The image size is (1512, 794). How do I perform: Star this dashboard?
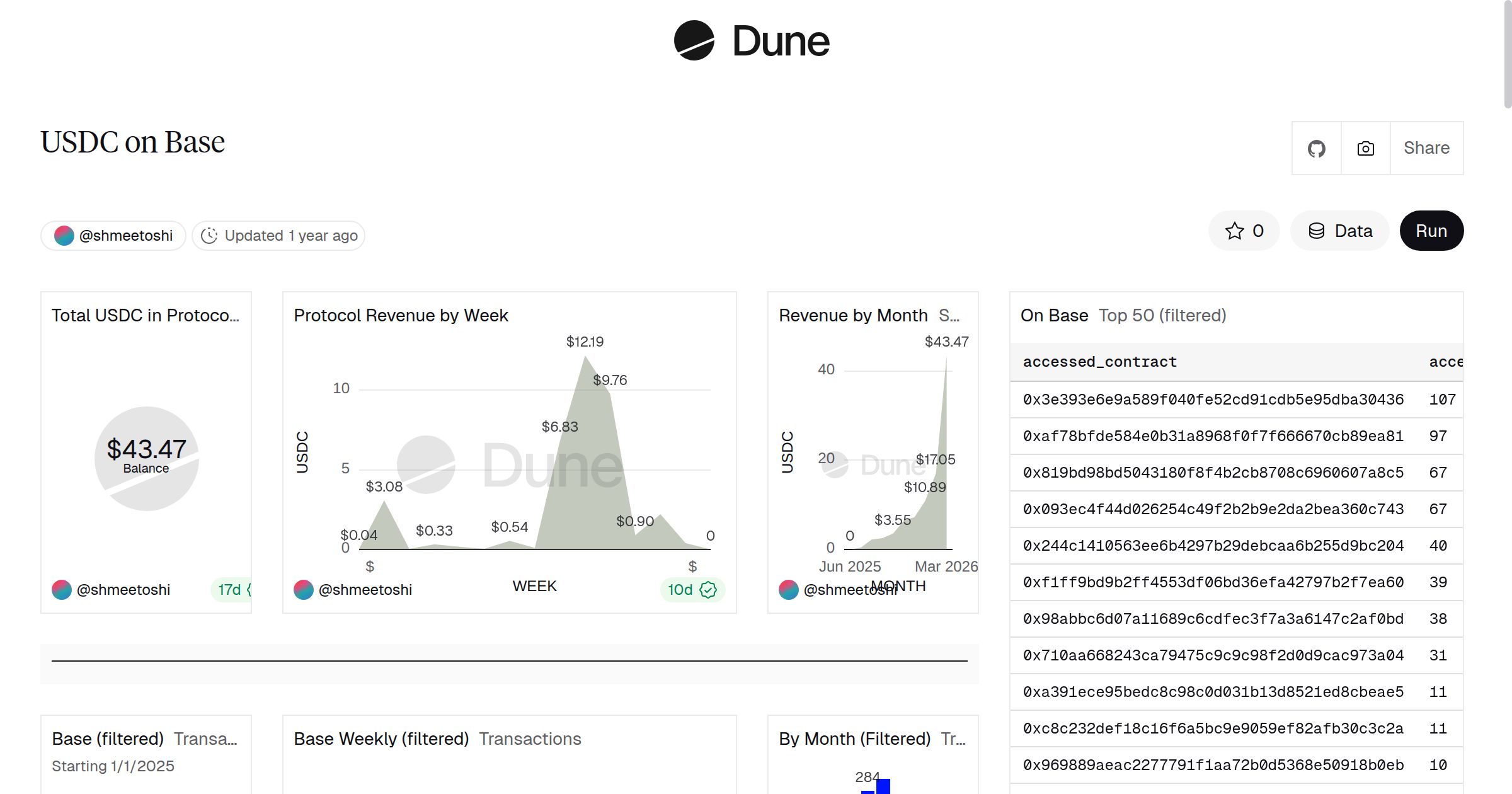click(x=1244, y=231)
